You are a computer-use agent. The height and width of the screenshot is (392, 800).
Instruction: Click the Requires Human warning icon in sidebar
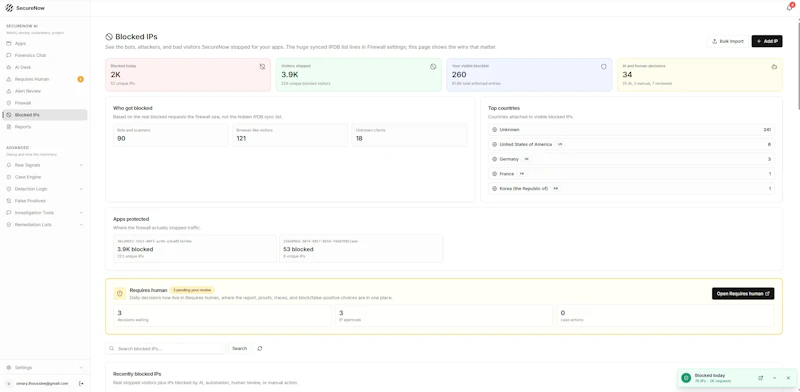(9, 79)
